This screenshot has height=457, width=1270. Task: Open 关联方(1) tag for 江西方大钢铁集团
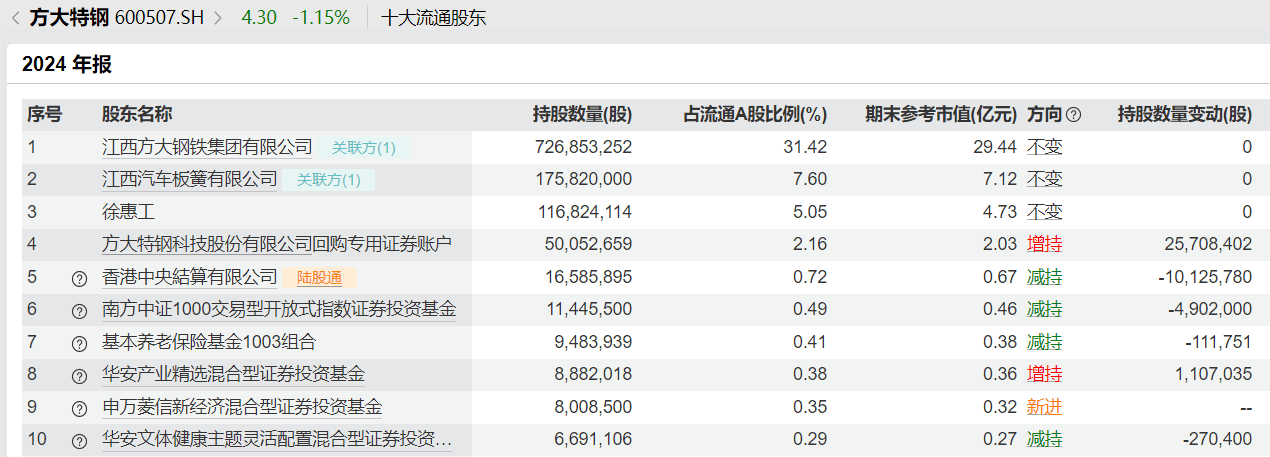coord(364,148)
